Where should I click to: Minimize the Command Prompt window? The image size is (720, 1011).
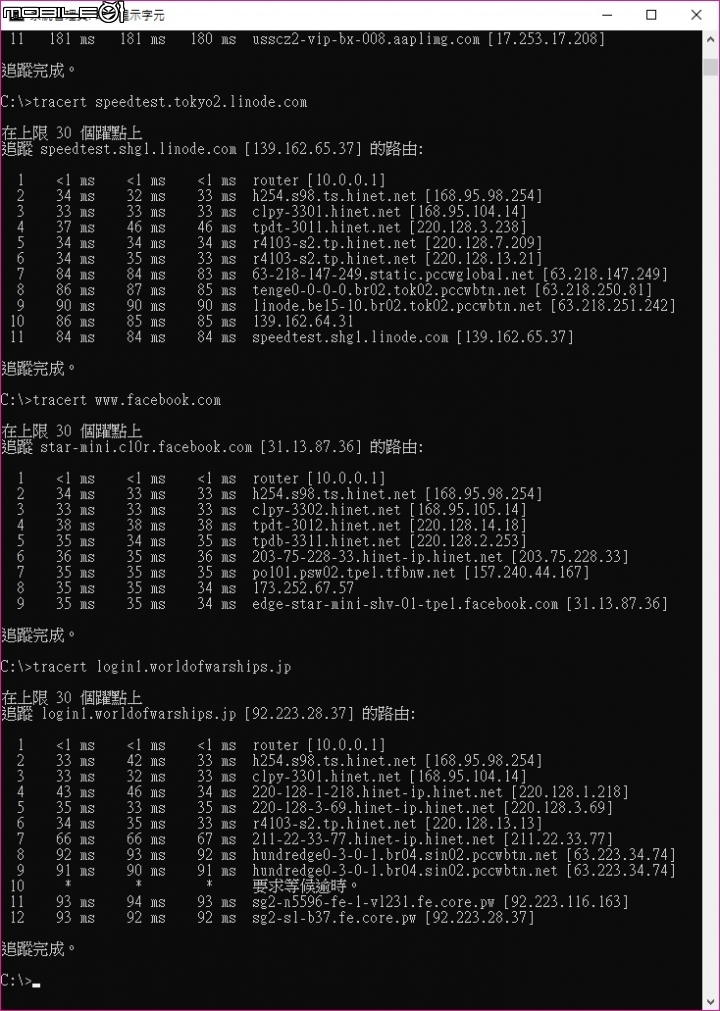point(607,14)
